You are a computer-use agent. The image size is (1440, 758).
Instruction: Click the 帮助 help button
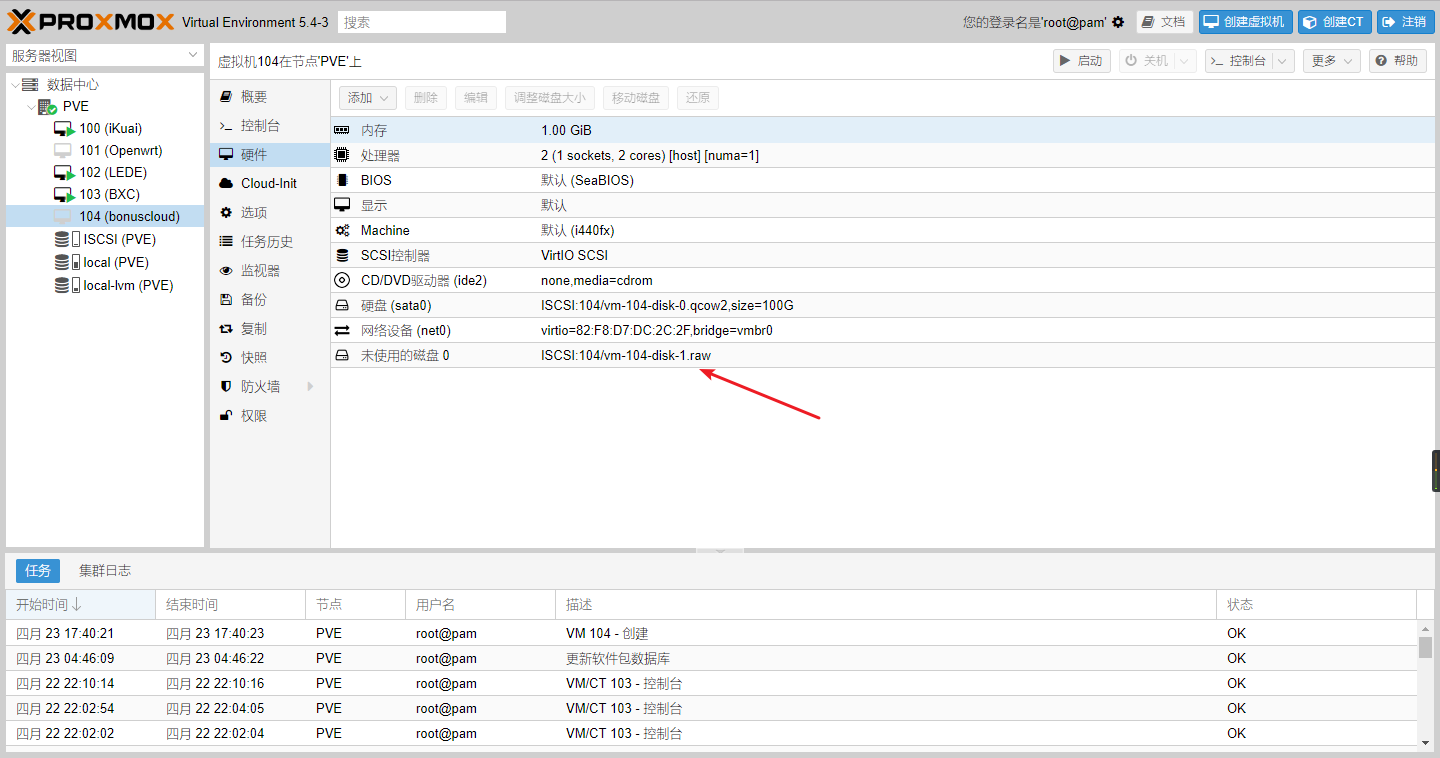tap(1397, 61)
